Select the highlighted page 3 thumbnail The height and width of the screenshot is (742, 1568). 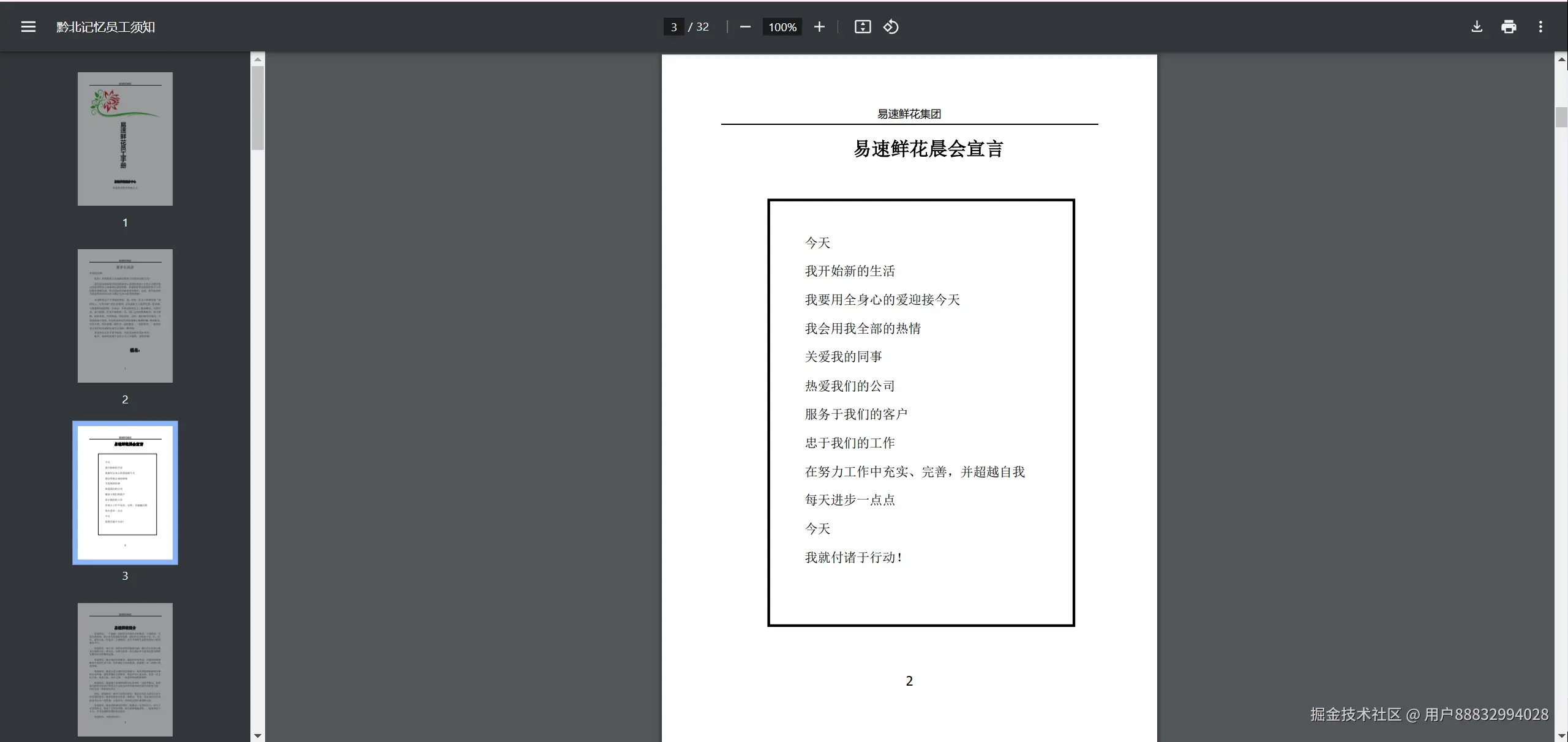125,492
